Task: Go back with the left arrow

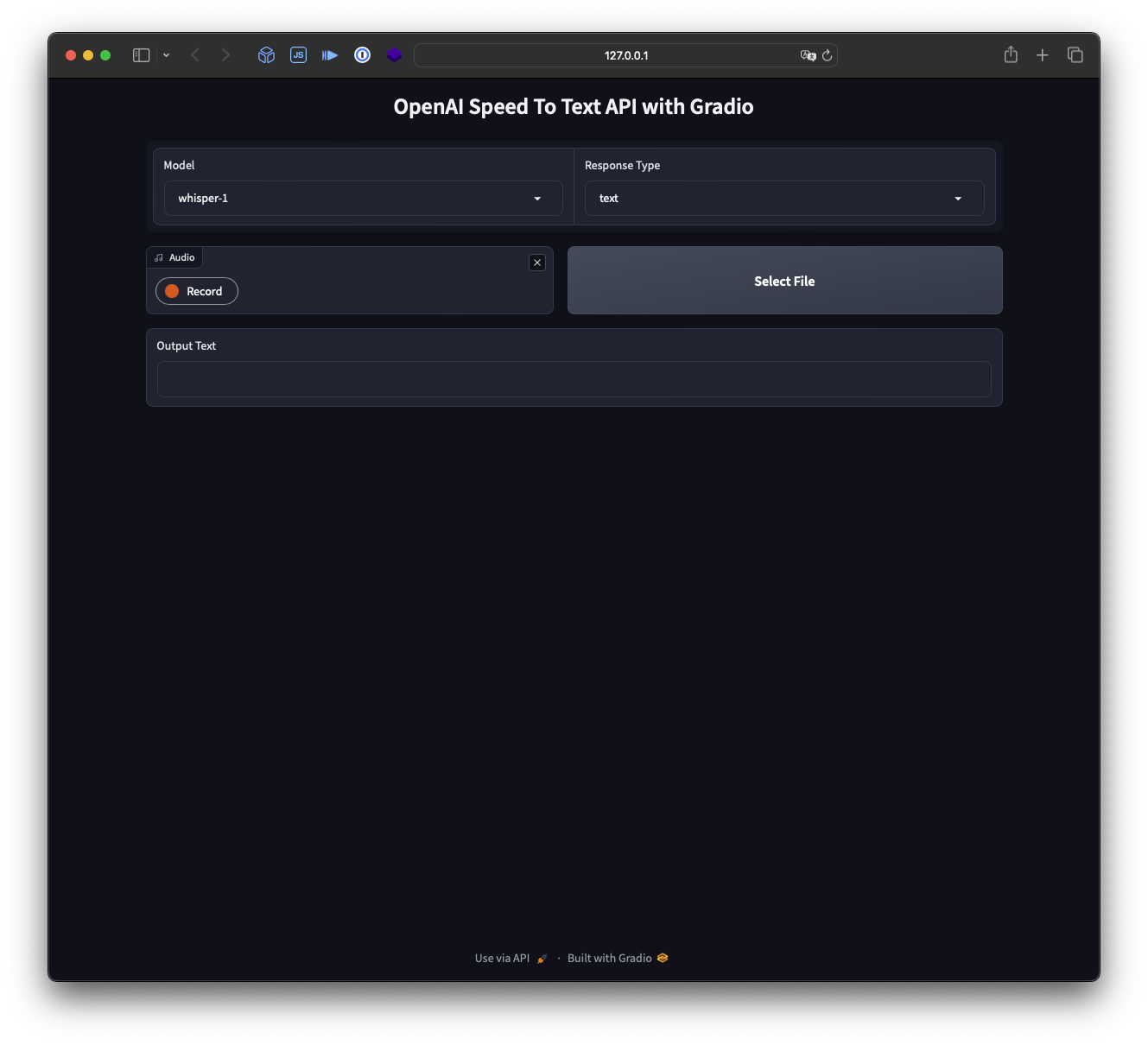Action: pos(195,55)
